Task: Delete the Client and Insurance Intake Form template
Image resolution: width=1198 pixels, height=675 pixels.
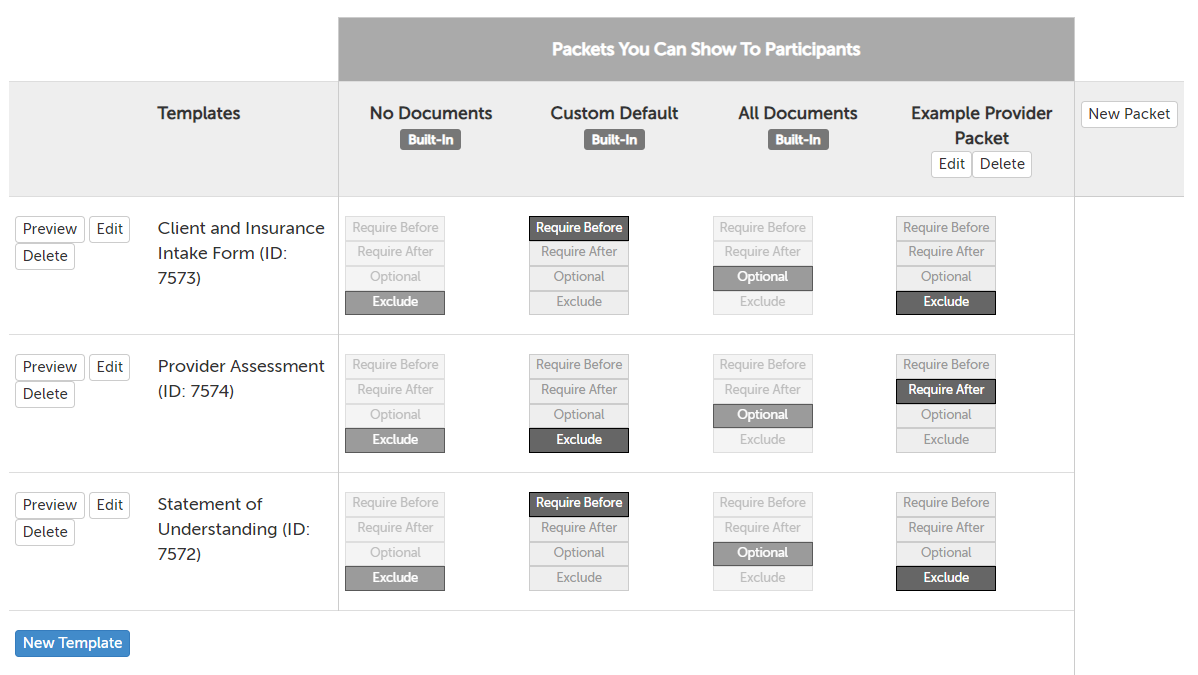Action: click(45, 256)
